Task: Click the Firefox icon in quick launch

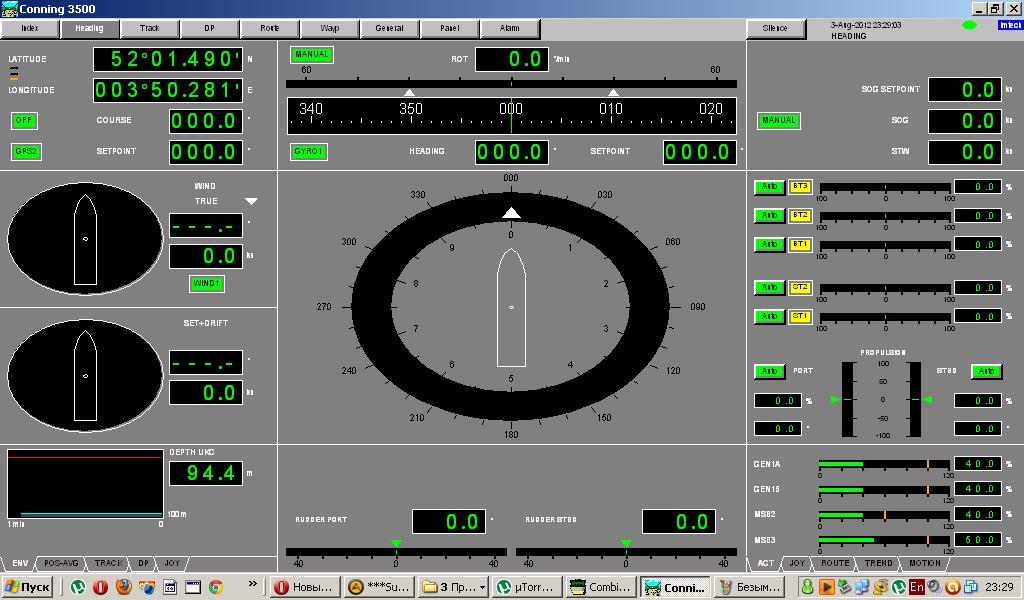Action: (124, 588)
